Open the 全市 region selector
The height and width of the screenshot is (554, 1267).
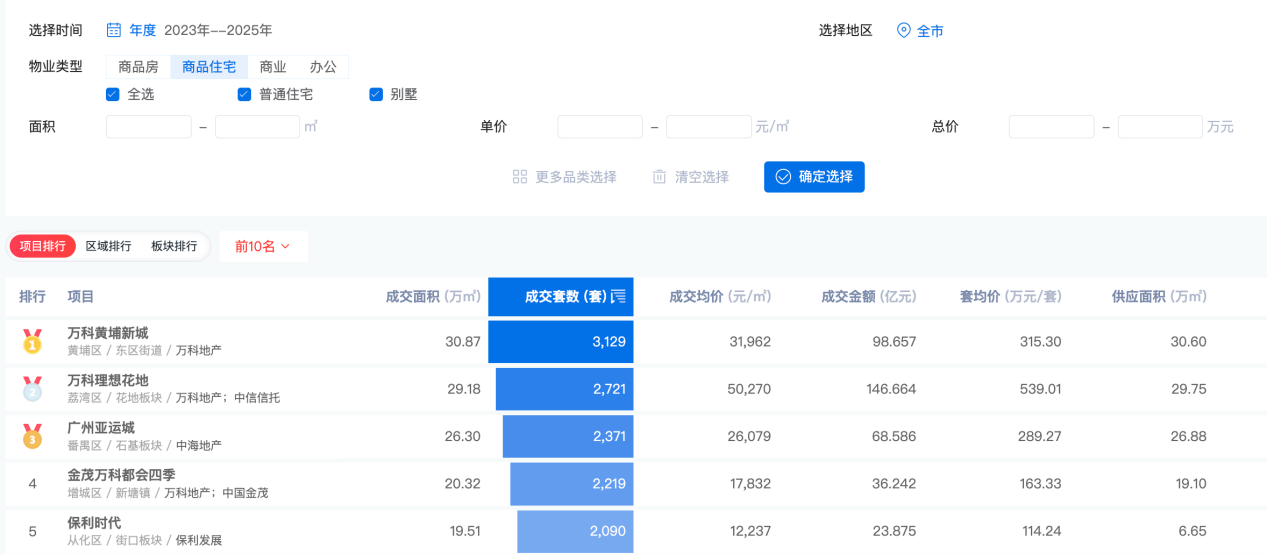pyautogui.click(x=930, y=31)
